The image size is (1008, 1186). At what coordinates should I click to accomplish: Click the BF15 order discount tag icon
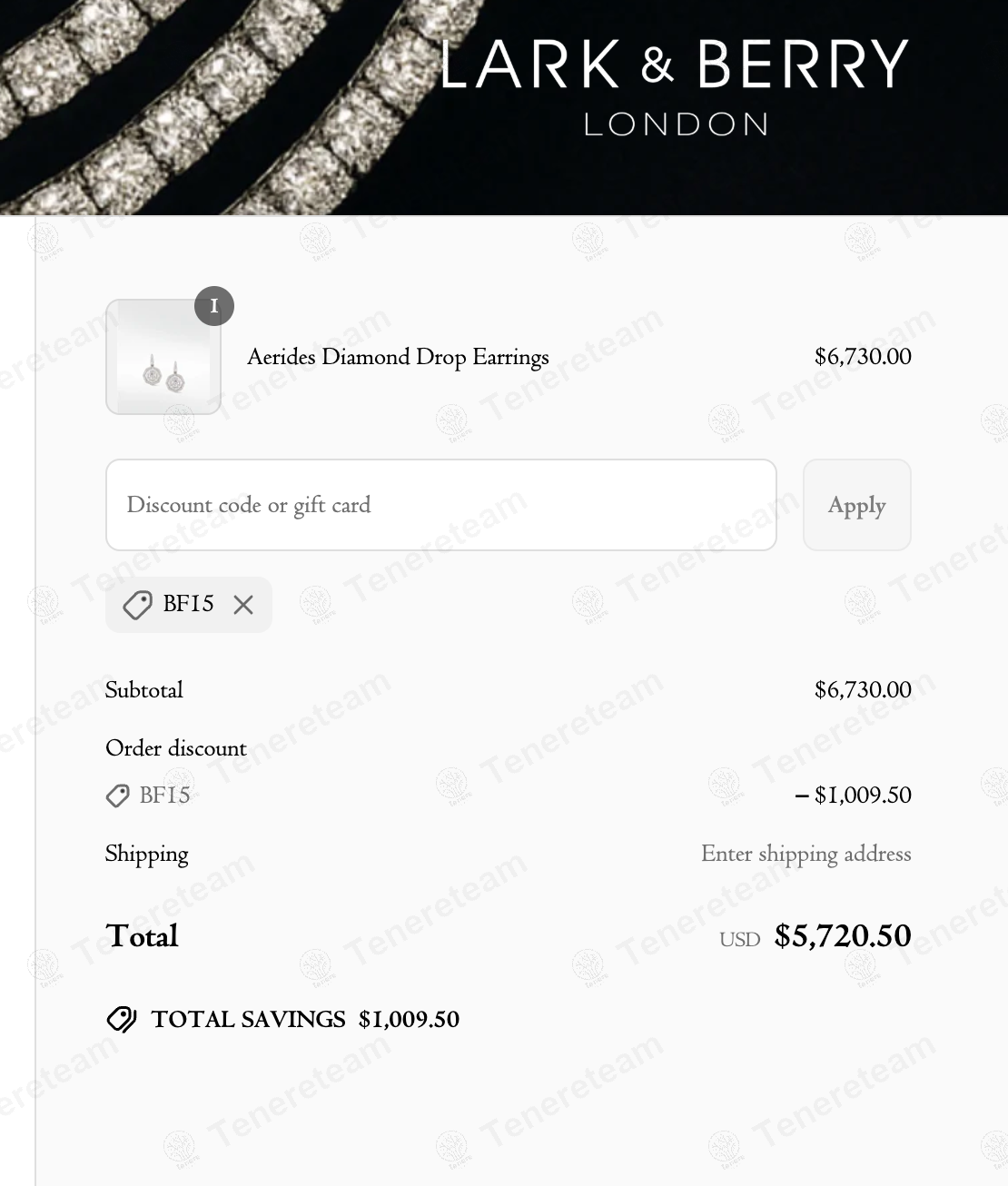click(118, 796)
